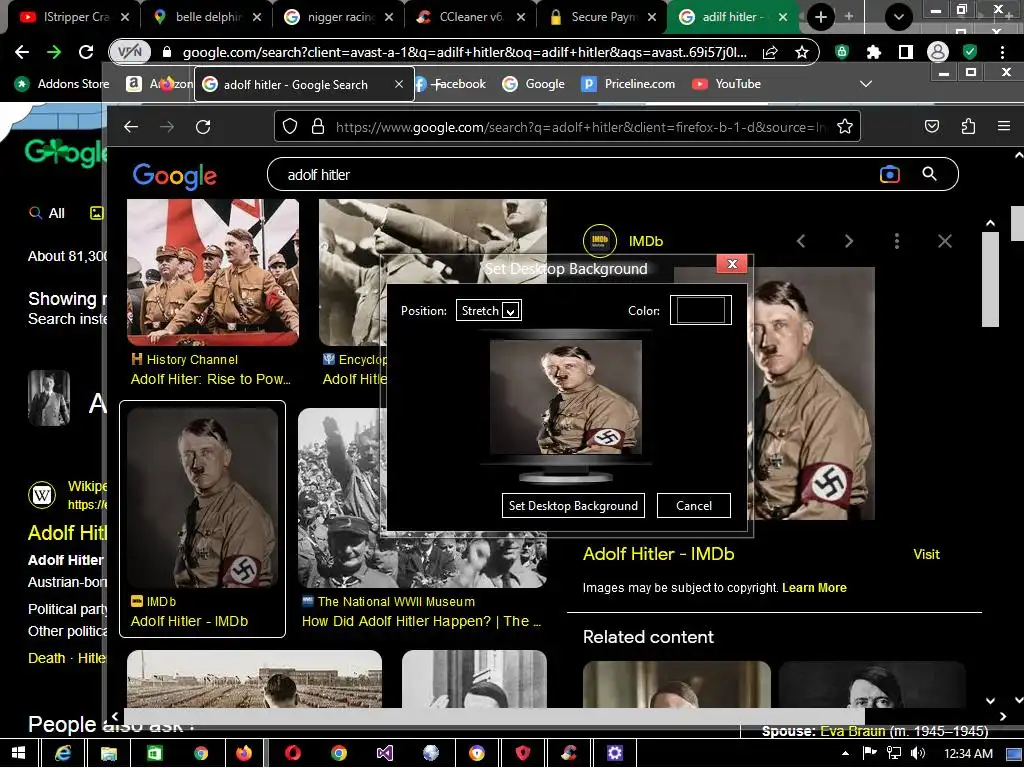This screenshot has height=768, width=1024.
Task: Reload the page in Firefox
Action: (203, 127)
